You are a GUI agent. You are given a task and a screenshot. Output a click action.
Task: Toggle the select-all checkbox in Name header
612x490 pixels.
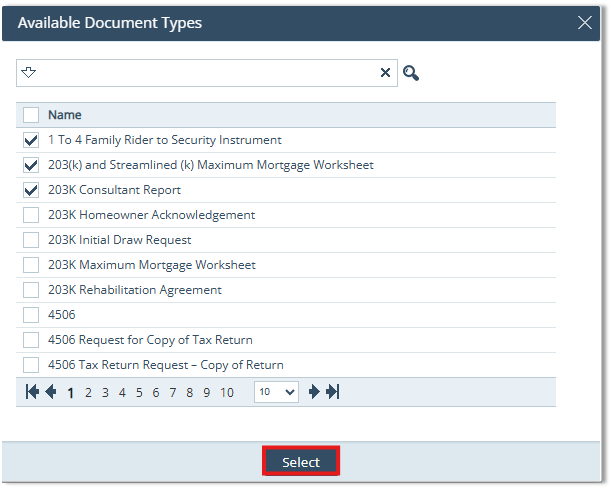31,115
